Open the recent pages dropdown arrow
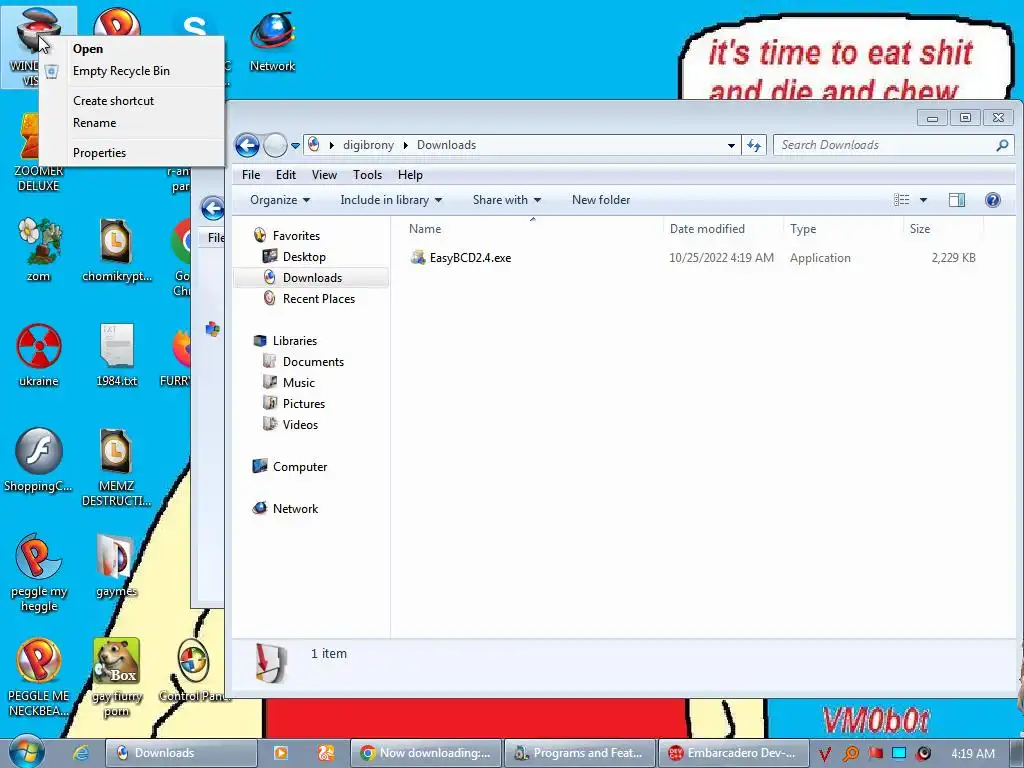Image resolution: width=1024 pixels, height=768 pixels. click(x=295, y=145)
